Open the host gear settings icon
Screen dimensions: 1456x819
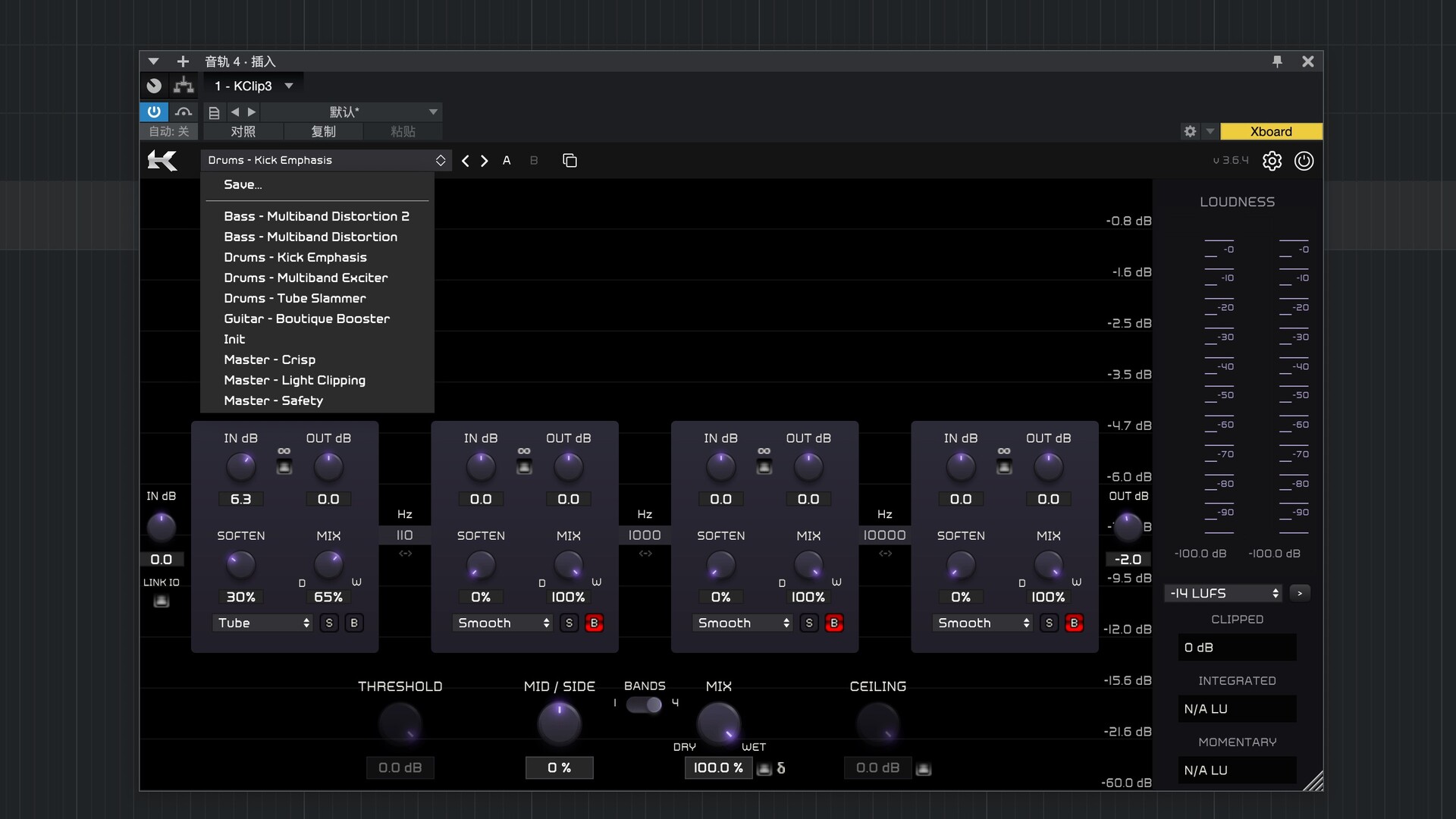click(1190, 131)
